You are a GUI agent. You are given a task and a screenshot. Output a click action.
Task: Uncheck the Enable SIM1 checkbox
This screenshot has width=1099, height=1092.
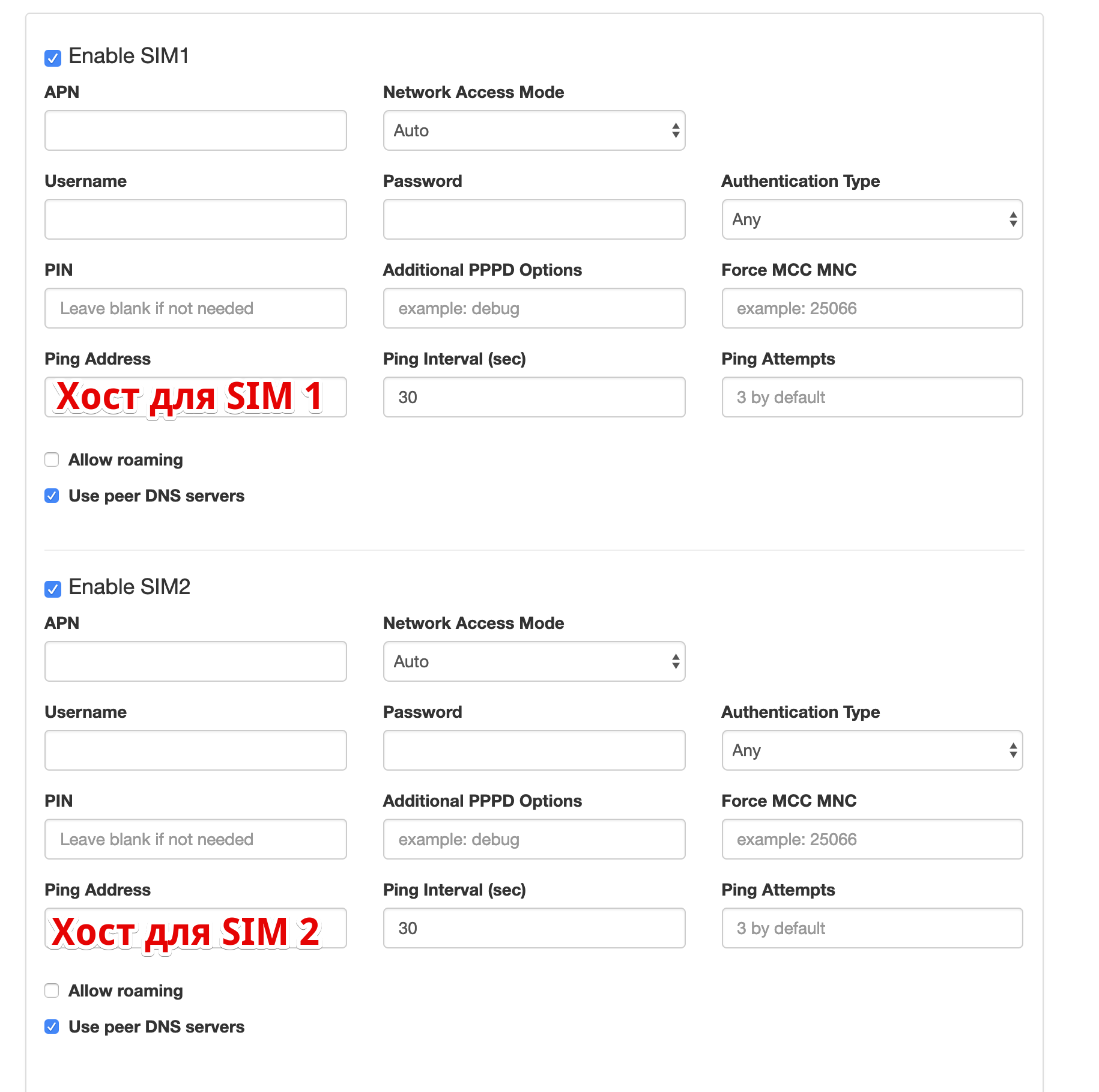click(53, 58)
